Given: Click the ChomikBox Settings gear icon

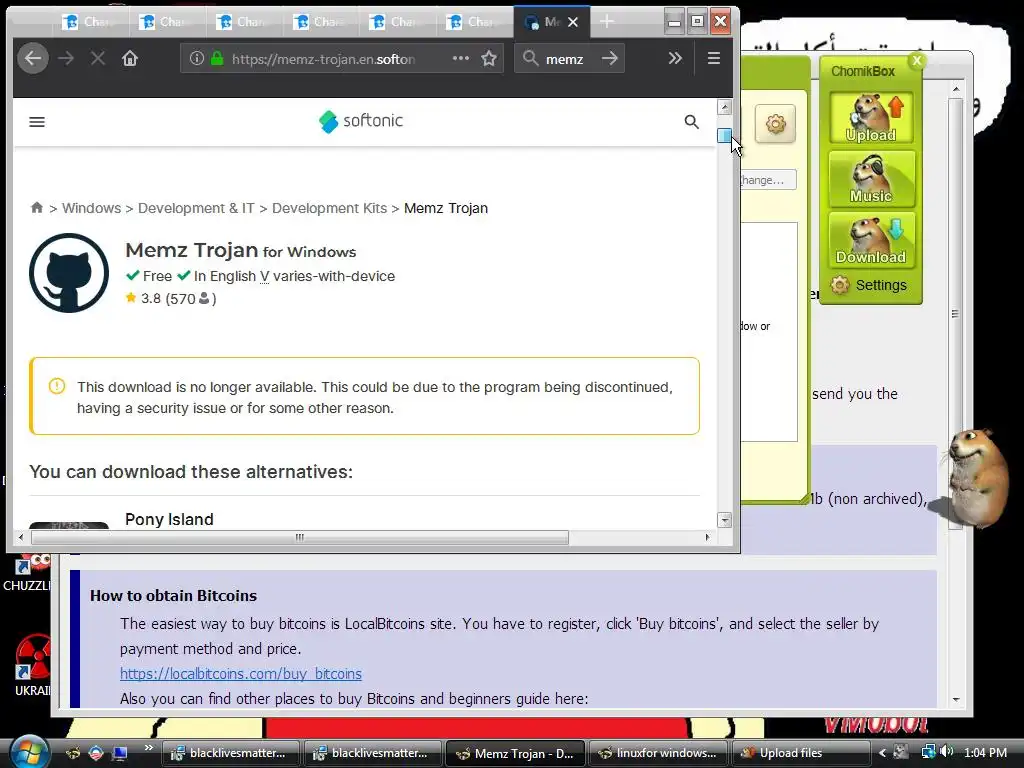Looking at the screenshot, I should pyautogui.click(x=840, y=285).
